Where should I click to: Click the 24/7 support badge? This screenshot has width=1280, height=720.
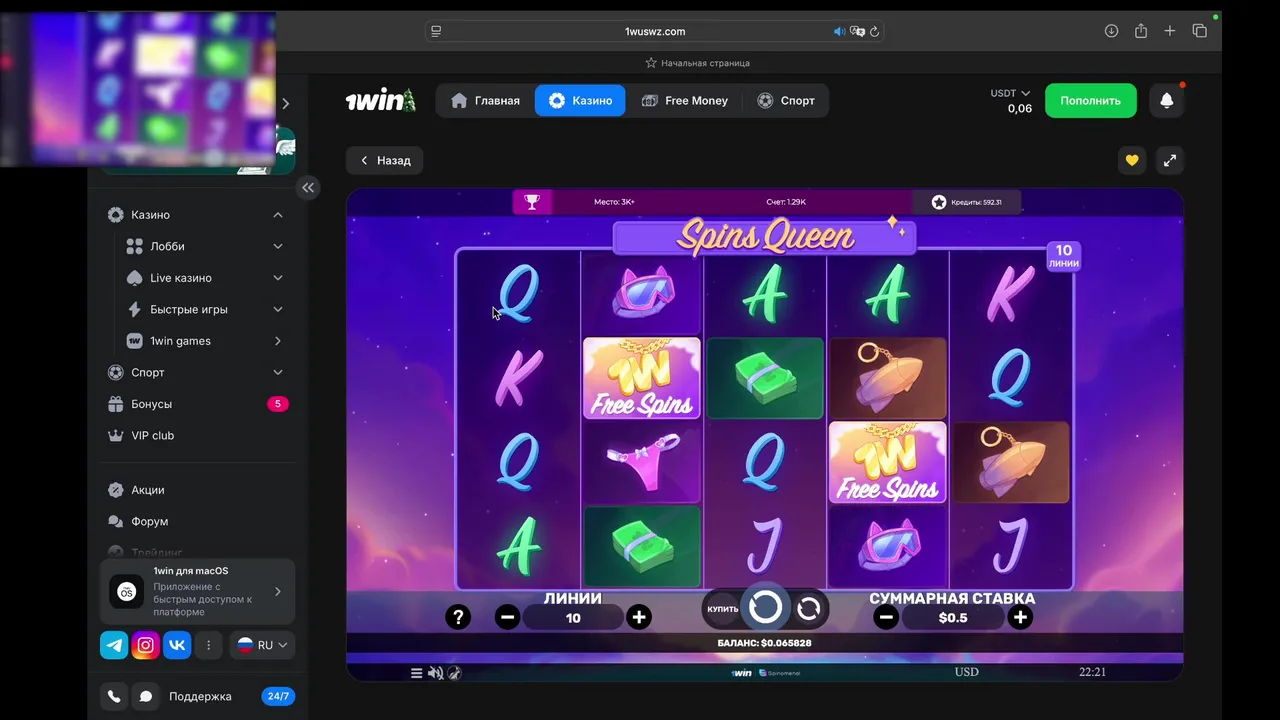pos(278,696)
